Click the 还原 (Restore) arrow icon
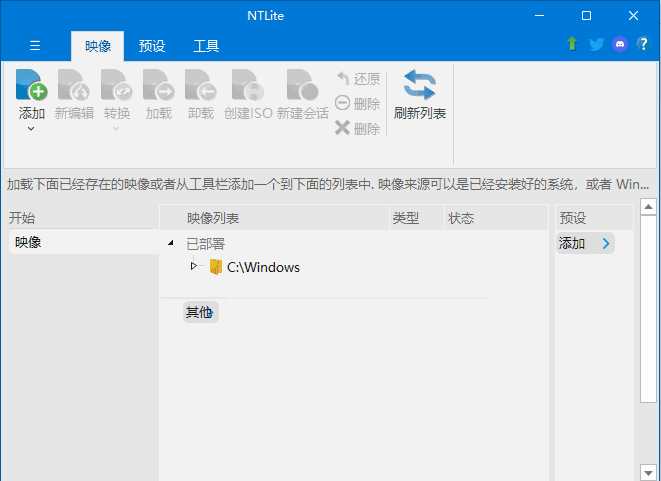Image resolution: width=661 pixels, height=481 pixels. [x=343, y=78]
